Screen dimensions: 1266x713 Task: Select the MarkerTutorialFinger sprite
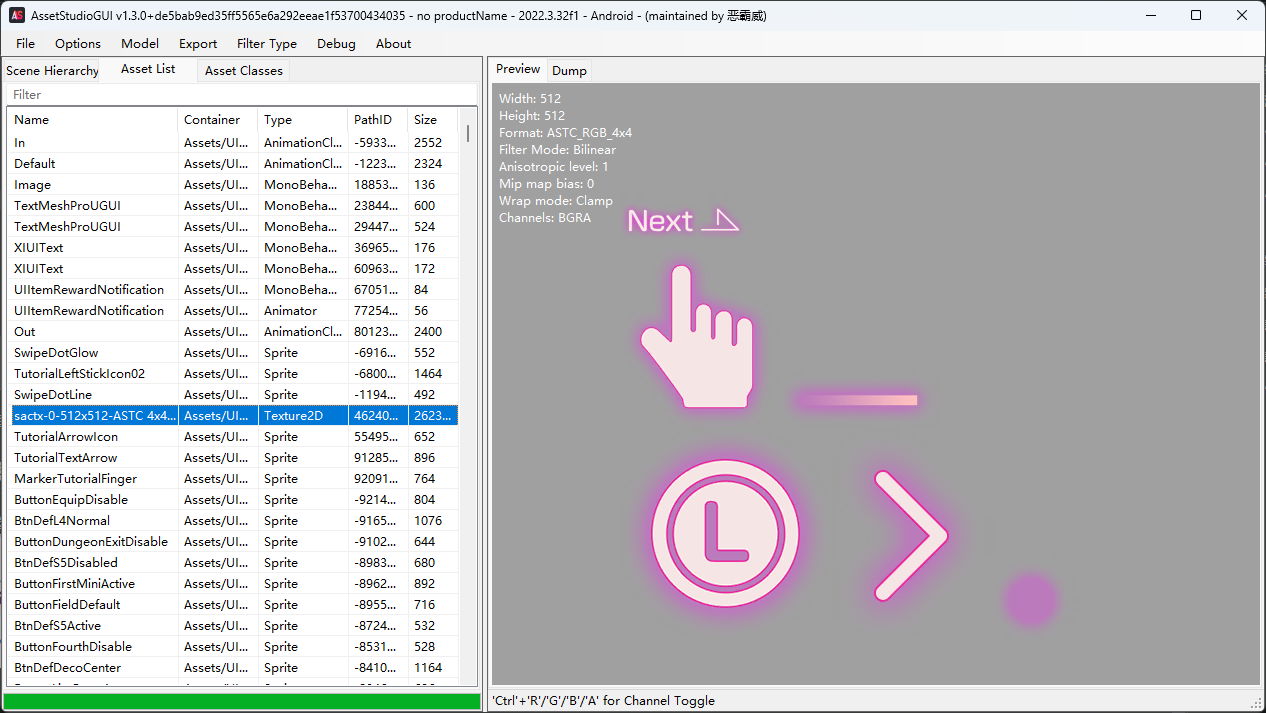(x=235, y=479)
